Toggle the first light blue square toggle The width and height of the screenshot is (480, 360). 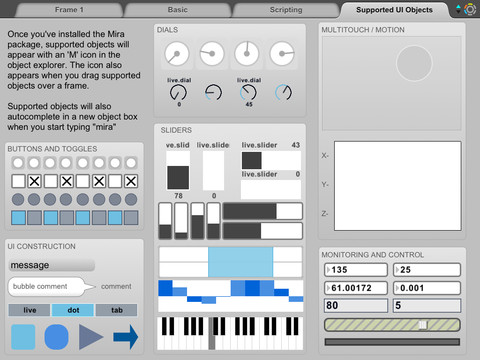[x=18, y=218]
